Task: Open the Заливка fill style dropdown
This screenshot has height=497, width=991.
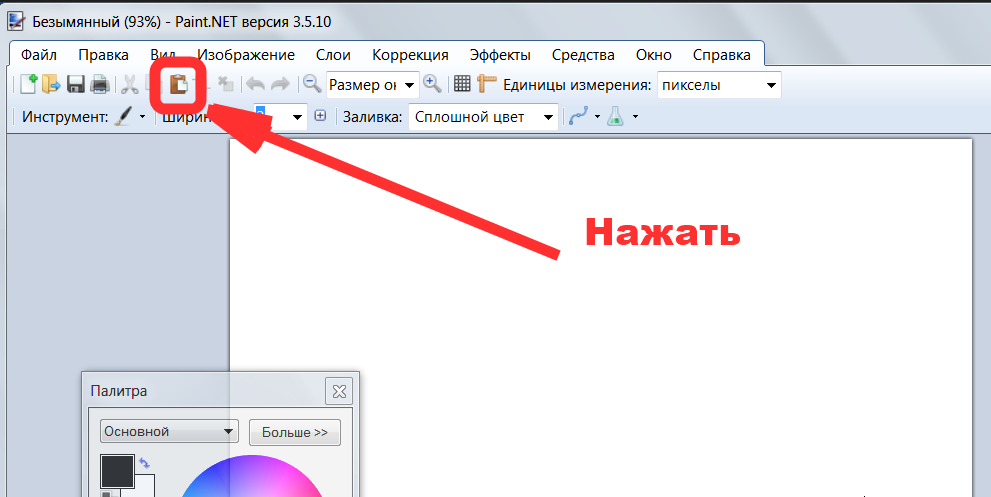Action: pos(483,117)
